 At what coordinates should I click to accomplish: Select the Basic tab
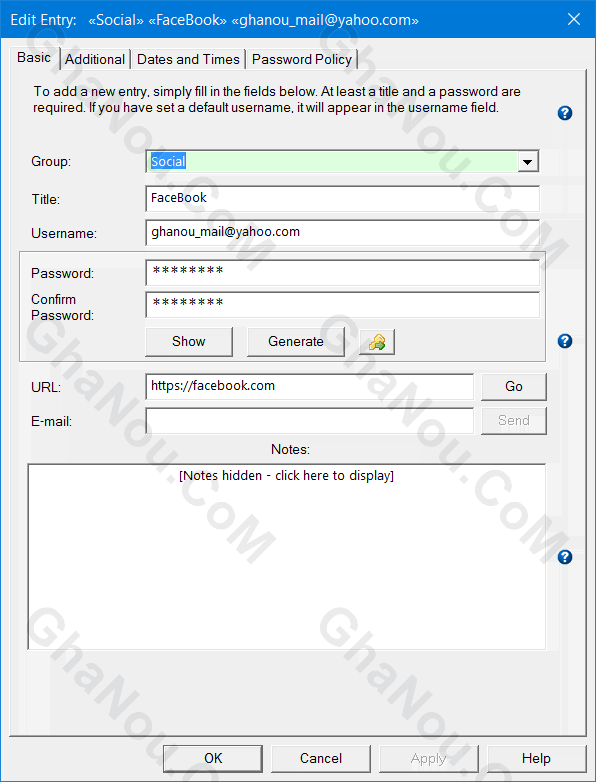34,58
